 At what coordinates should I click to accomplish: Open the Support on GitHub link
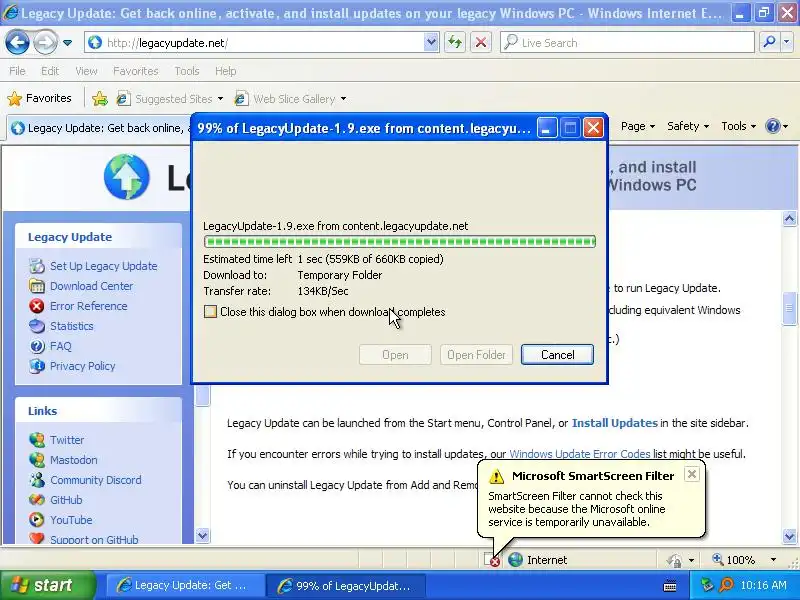(94, 539)
